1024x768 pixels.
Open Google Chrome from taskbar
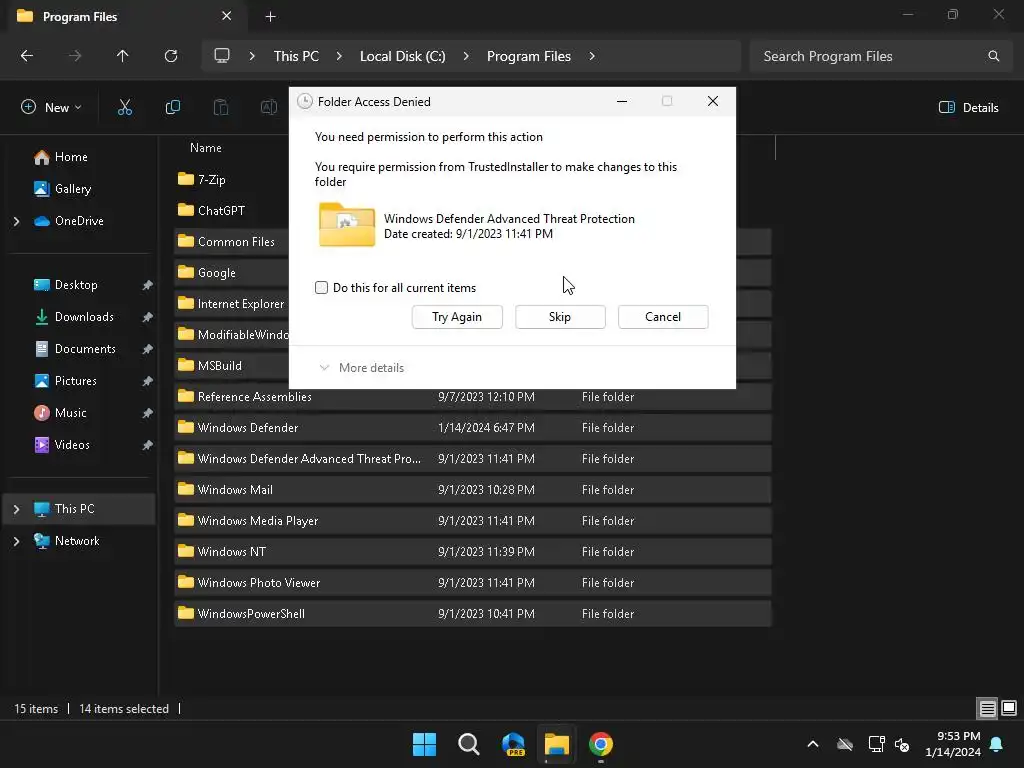click(601, 744)
